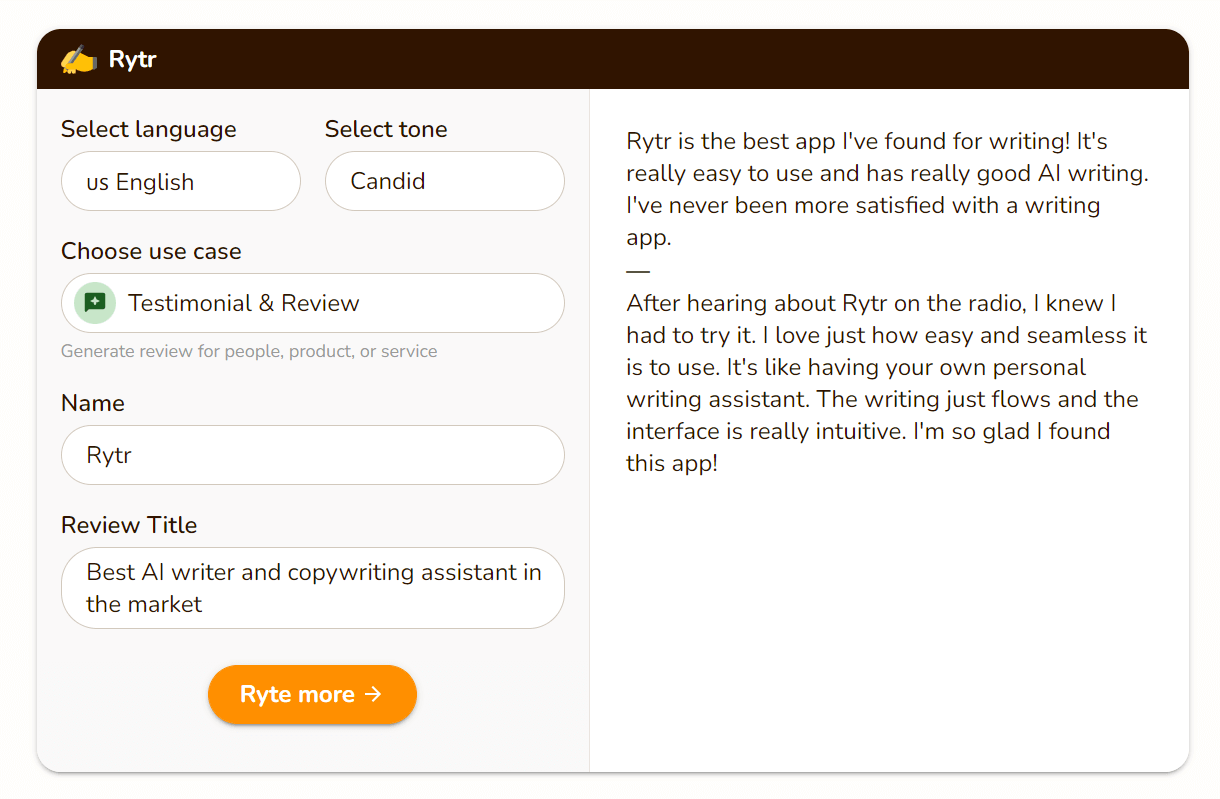Select the Choose use case label
Screen dimensions: 1220x799
(x=150, y=251)
